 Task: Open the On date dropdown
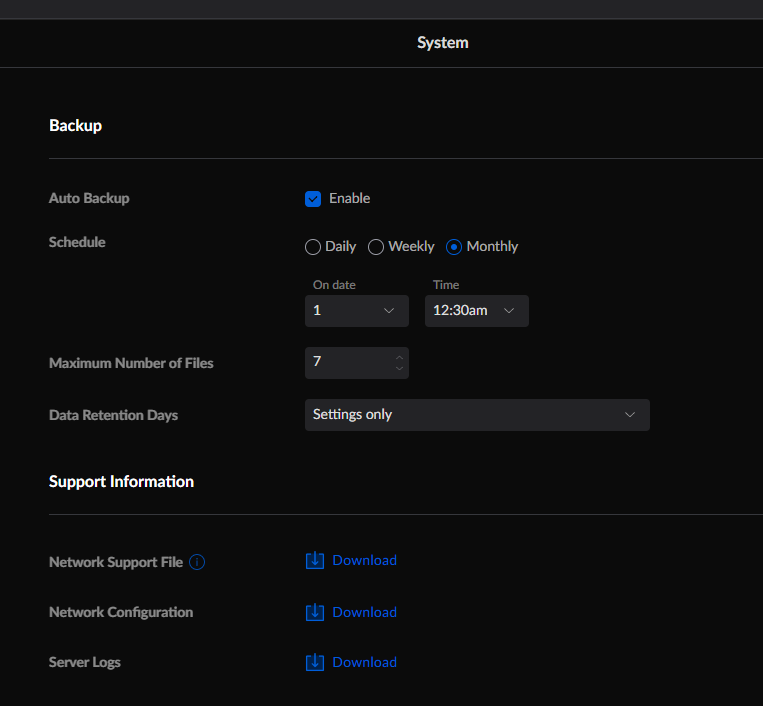356,311
